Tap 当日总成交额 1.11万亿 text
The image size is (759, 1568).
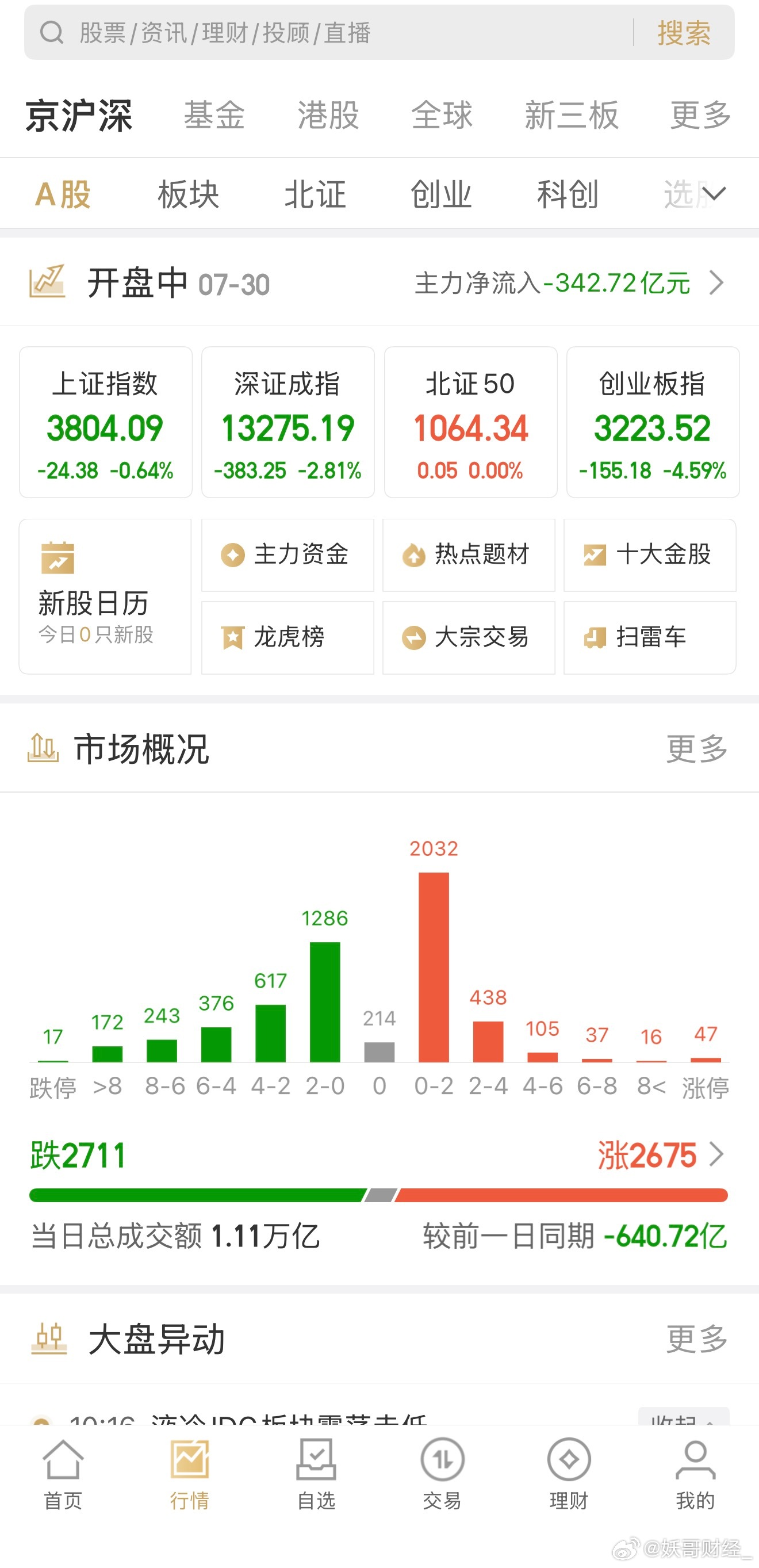pos(175,1236)
